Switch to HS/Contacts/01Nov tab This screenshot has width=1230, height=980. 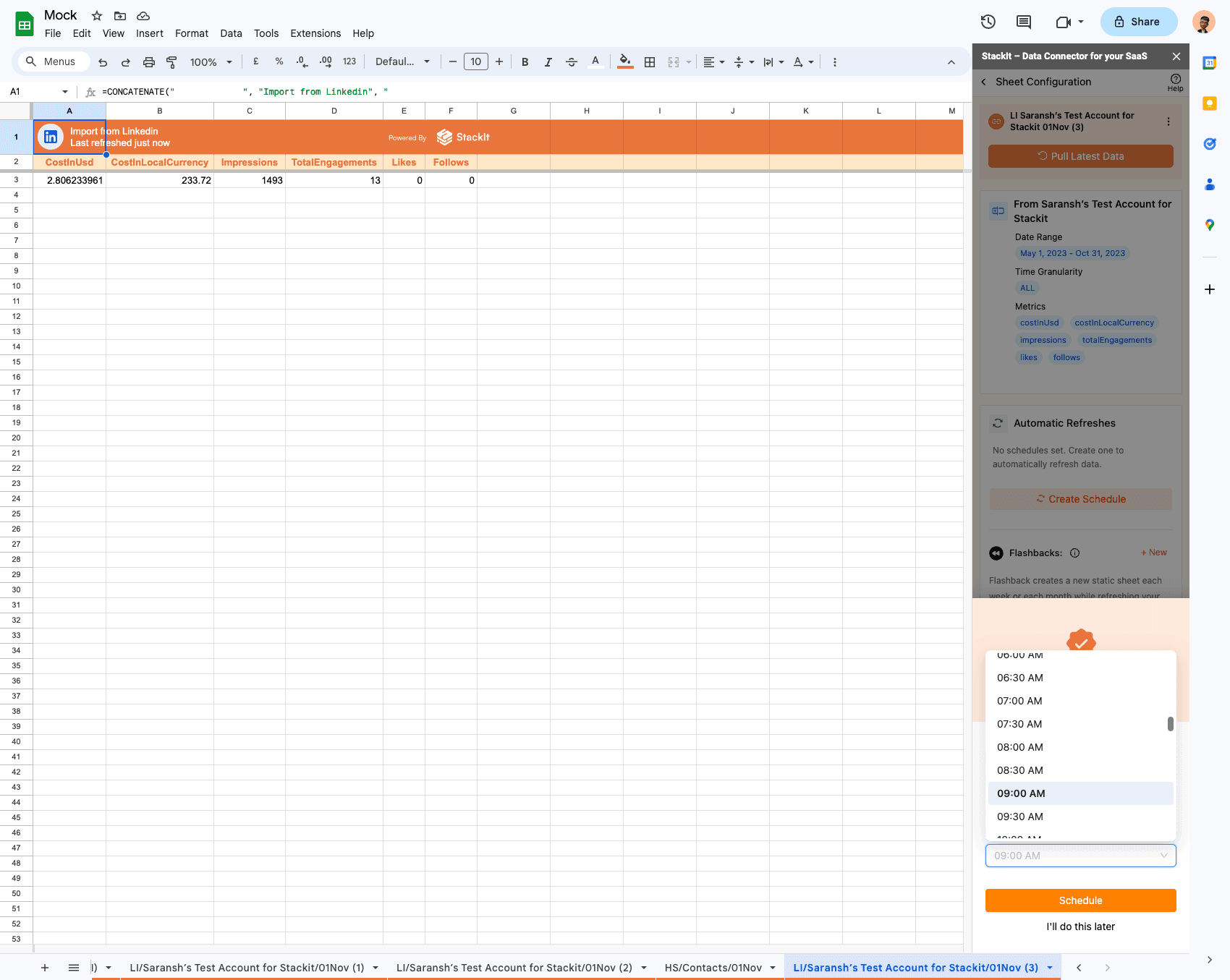(713, 968)
